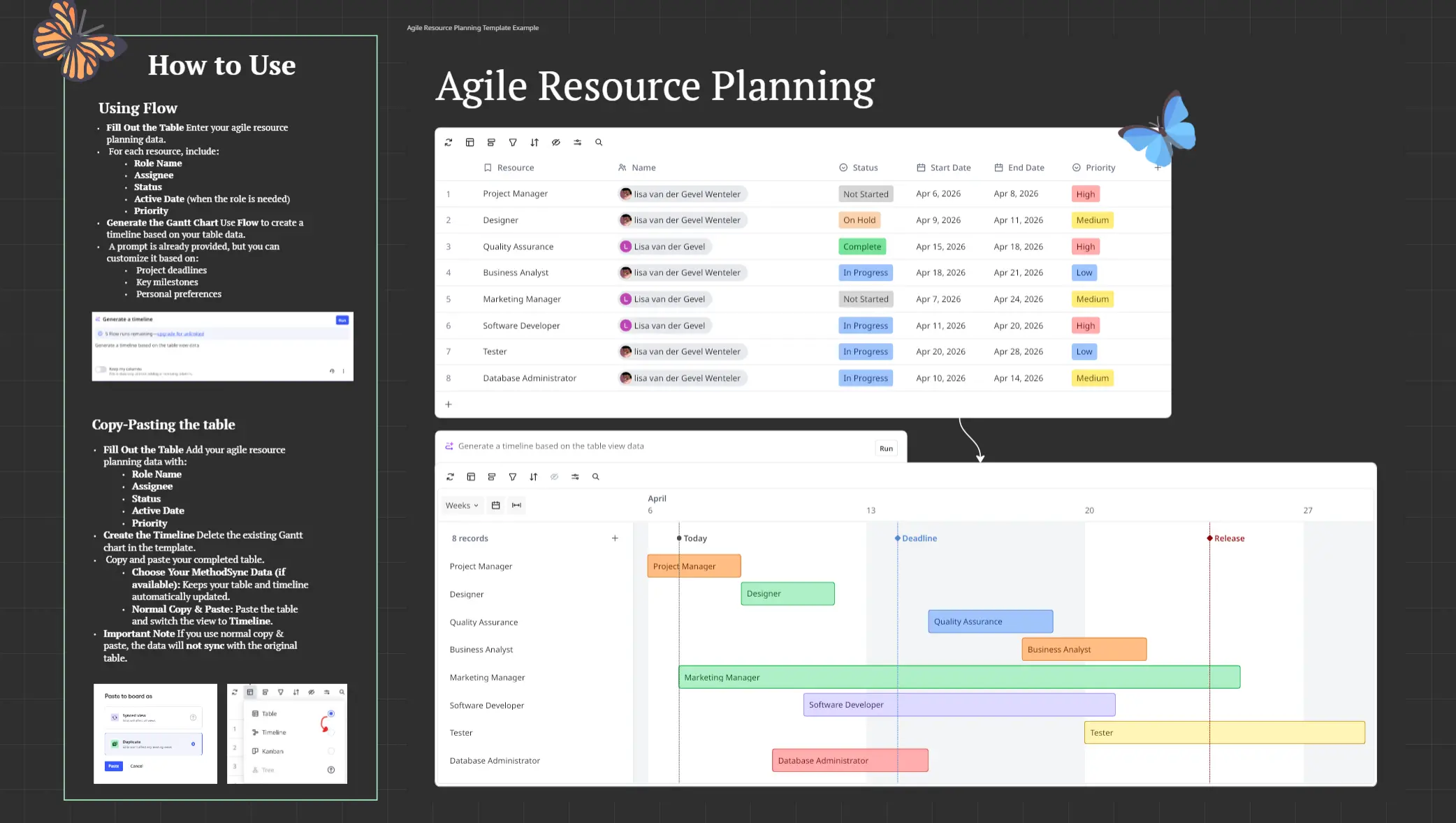Click the refresh icon in the timeline toolbar
Screen dimensions: 1456x823
point(451,476)
